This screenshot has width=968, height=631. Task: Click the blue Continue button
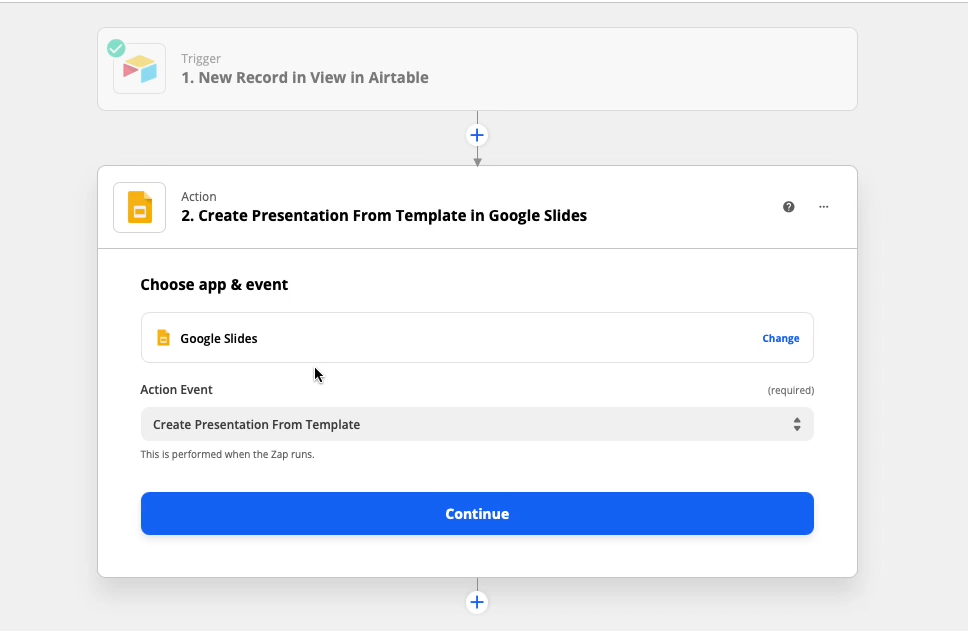click(477, 514)
